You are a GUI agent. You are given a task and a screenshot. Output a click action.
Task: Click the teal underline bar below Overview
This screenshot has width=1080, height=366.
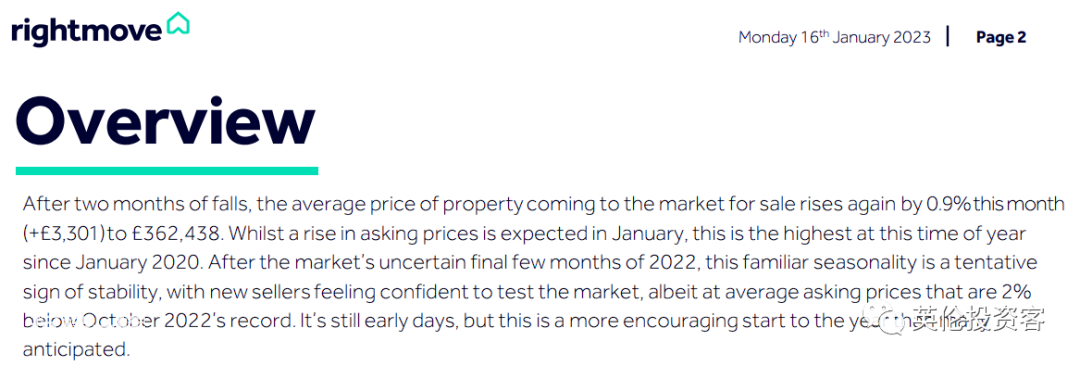166,170
